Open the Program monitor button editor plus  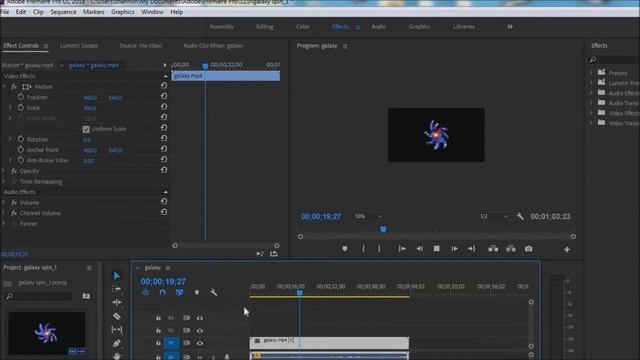pyautogui.click(x=567, y=249)
